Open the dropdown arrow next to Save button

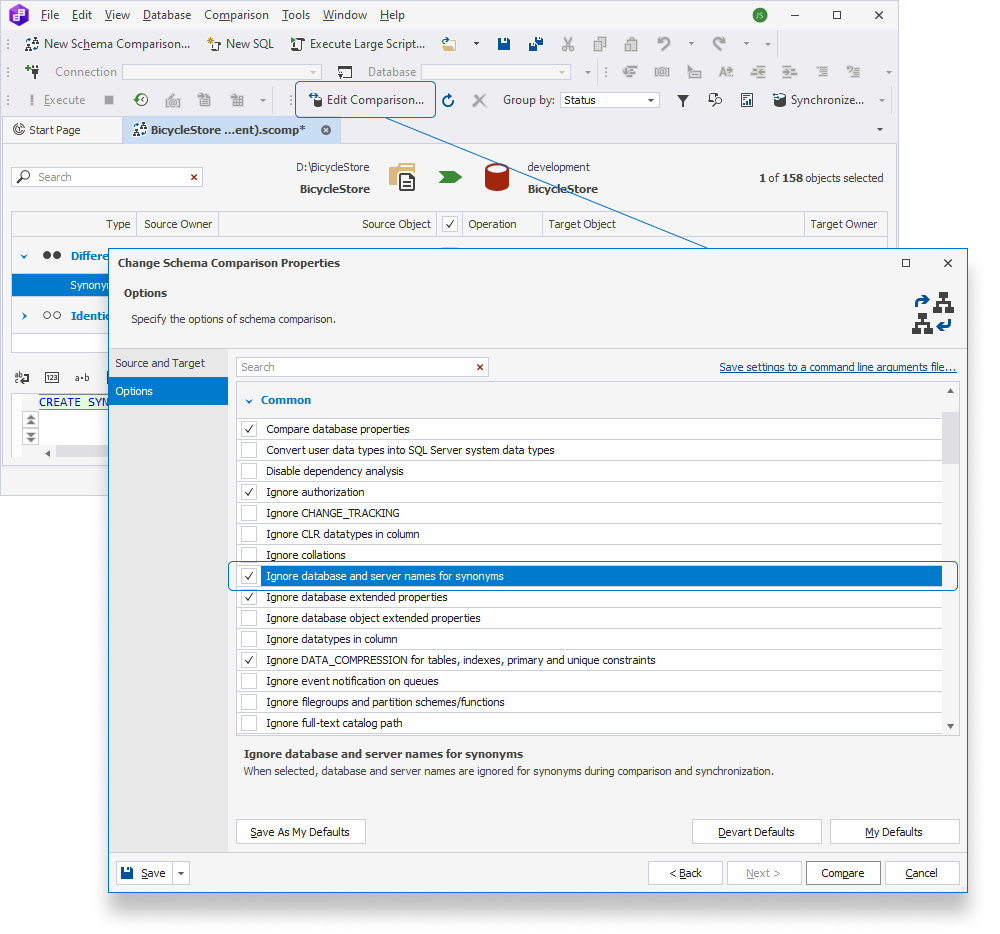pyautogui.click(x=181, y=873)
